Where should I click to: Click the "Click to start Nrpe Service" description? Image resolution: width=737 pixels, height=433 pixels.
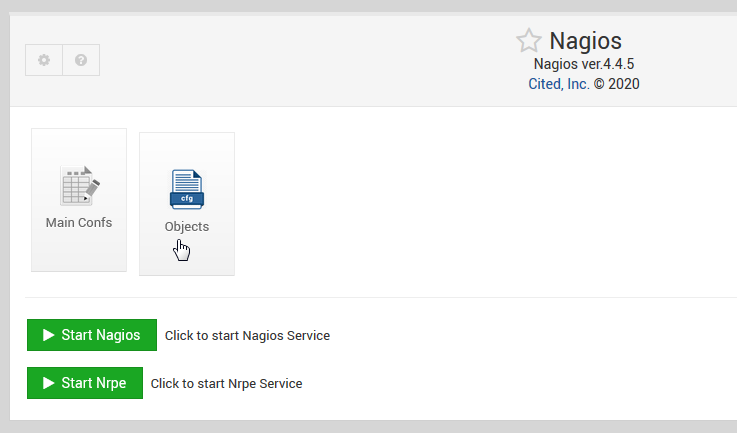(x=227, y=384)
